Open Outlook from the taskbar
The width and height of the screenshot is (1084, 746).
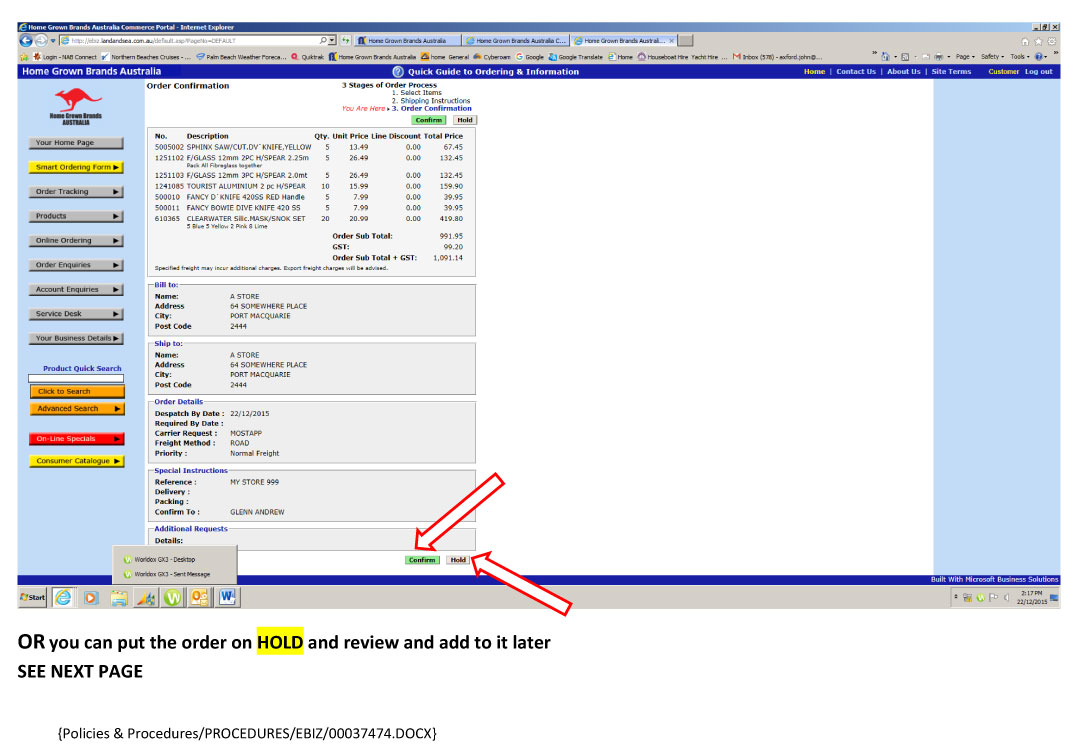[198, 597]
